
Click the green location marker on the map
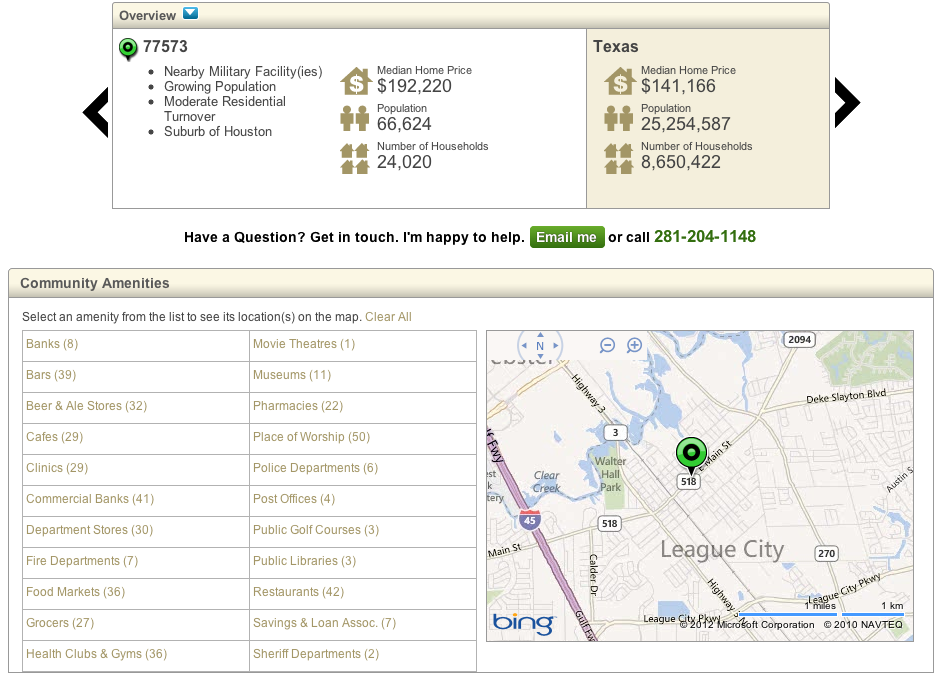pyautogui.click(x=691, y=454)
